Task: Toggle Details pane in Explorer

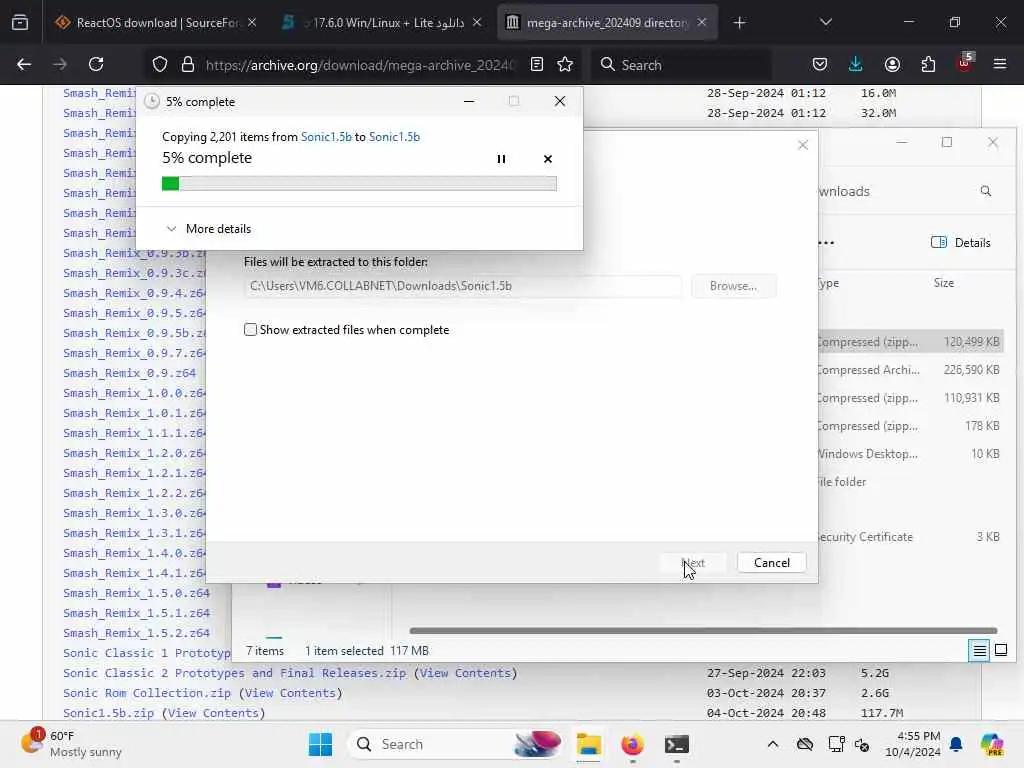Action: pyautogui.click(x=961, y=242)
